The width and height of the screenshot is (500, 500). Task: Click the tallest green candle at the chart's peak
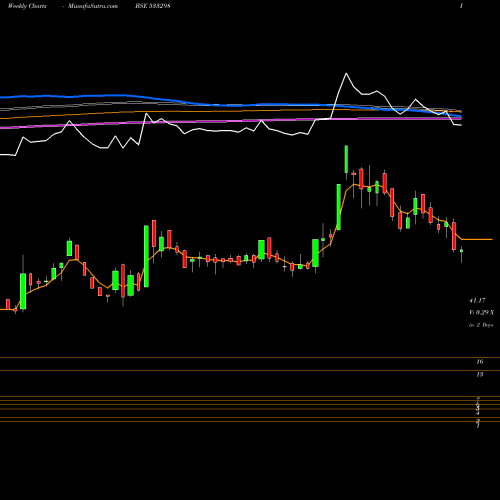tap(346, 159)
